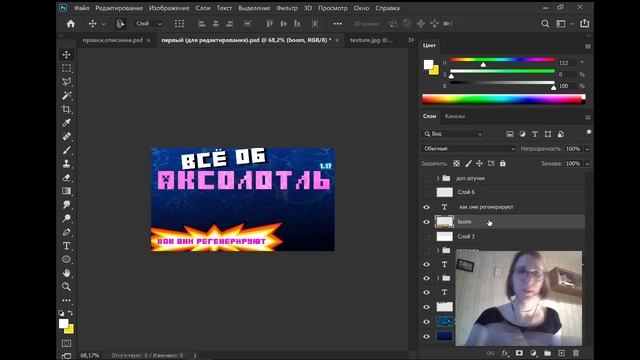Screen dimensions: 640x360
Task: Expand the доп.штучки layer group
Action: click(438, 178)
